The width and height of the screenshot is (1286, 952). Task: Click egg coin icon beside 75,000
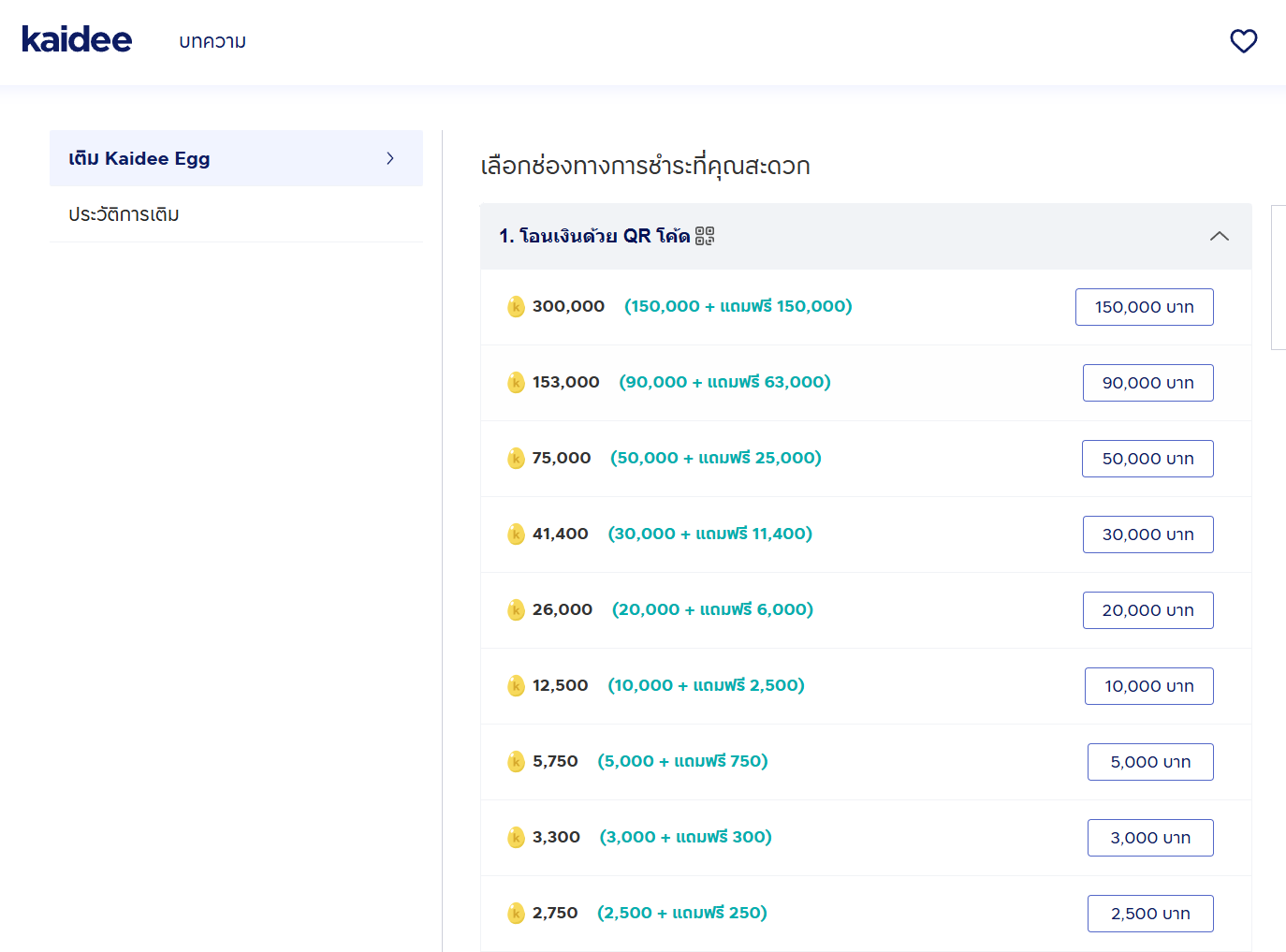tap(516, 459)
